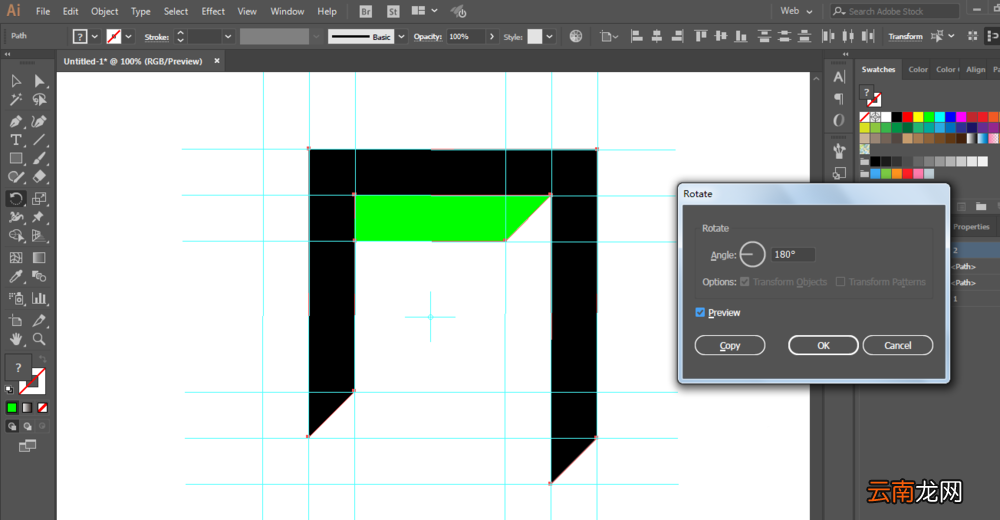
Task: Click Copy in the Rotate dialog
Action: 730,345
